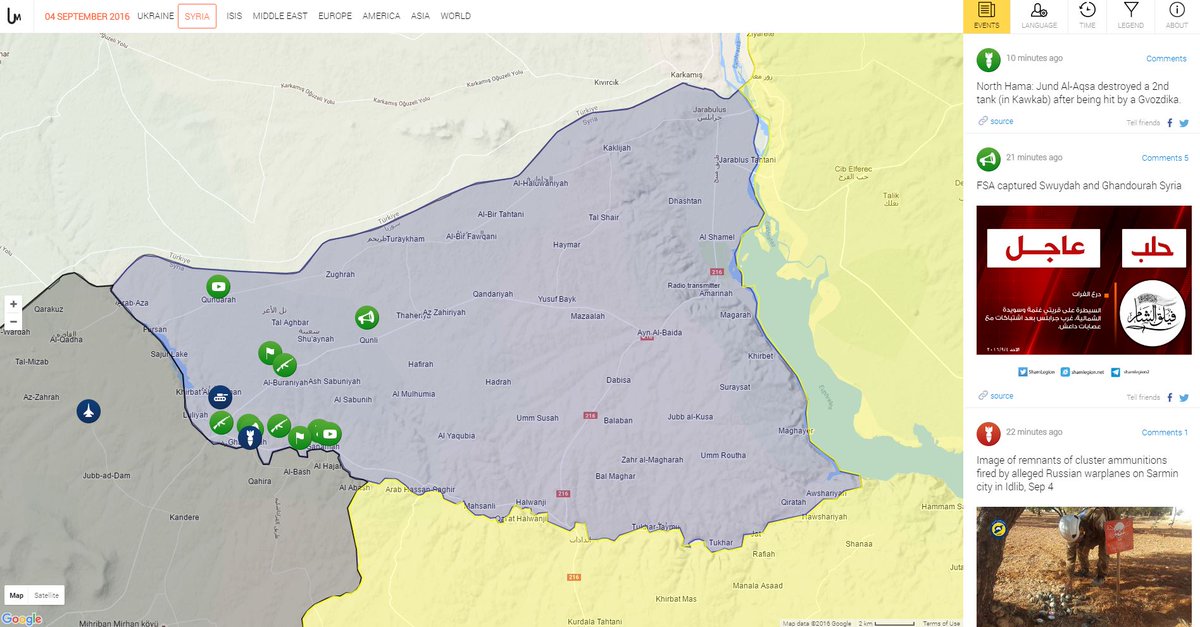Viewport: 1200px width, 627px height.
Task: Open the cluster ammunition remnants photo
Action: tap(1084, 566)
